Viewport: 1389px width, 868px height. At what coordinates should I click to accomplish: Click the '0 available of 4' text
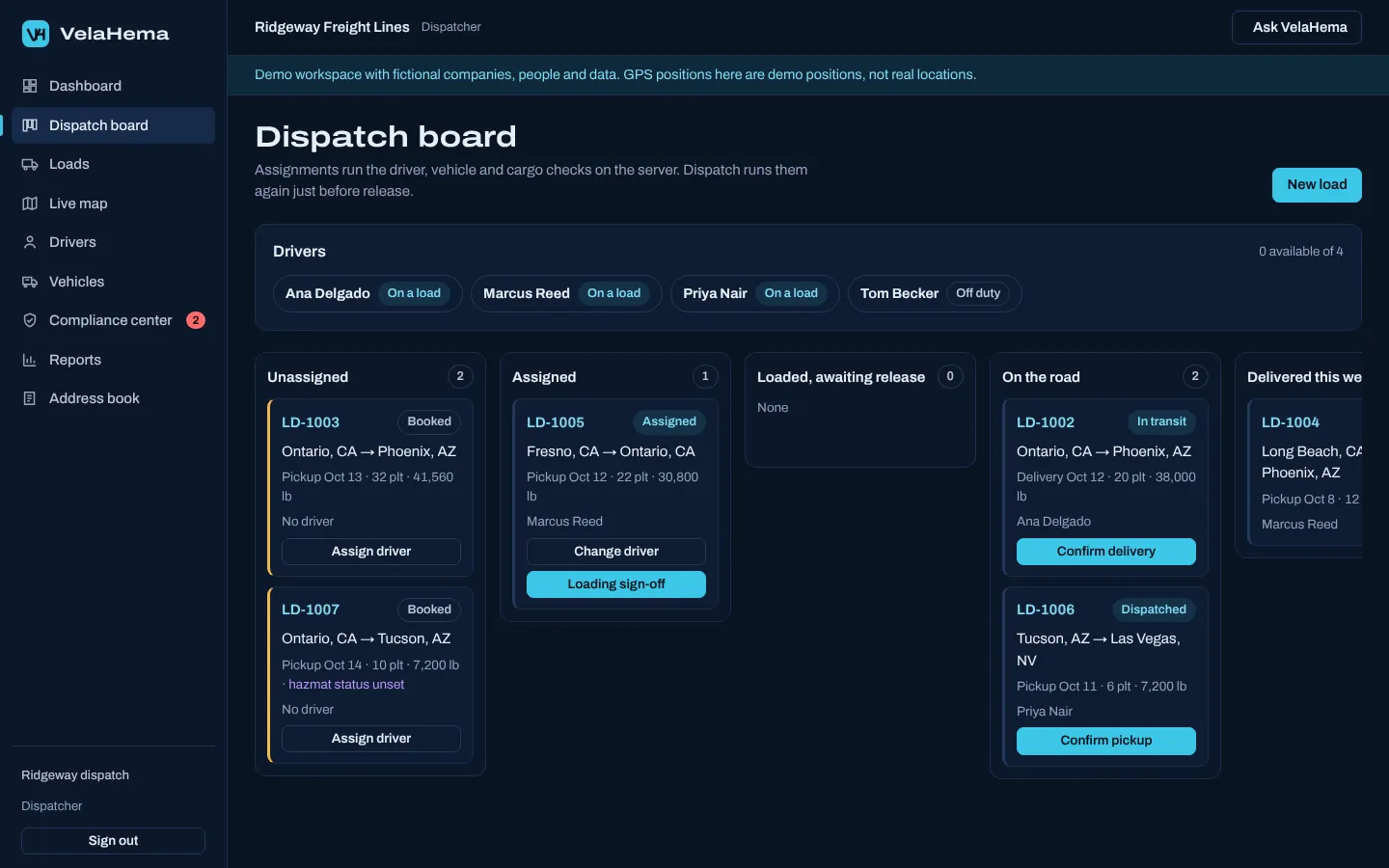point(1300,252)
